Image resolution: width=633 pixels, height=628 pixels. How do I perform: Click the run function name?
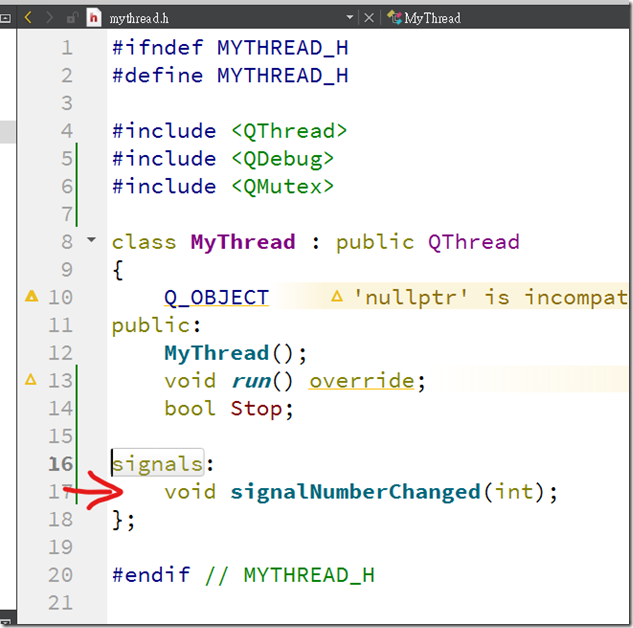(x=251, y=381)
